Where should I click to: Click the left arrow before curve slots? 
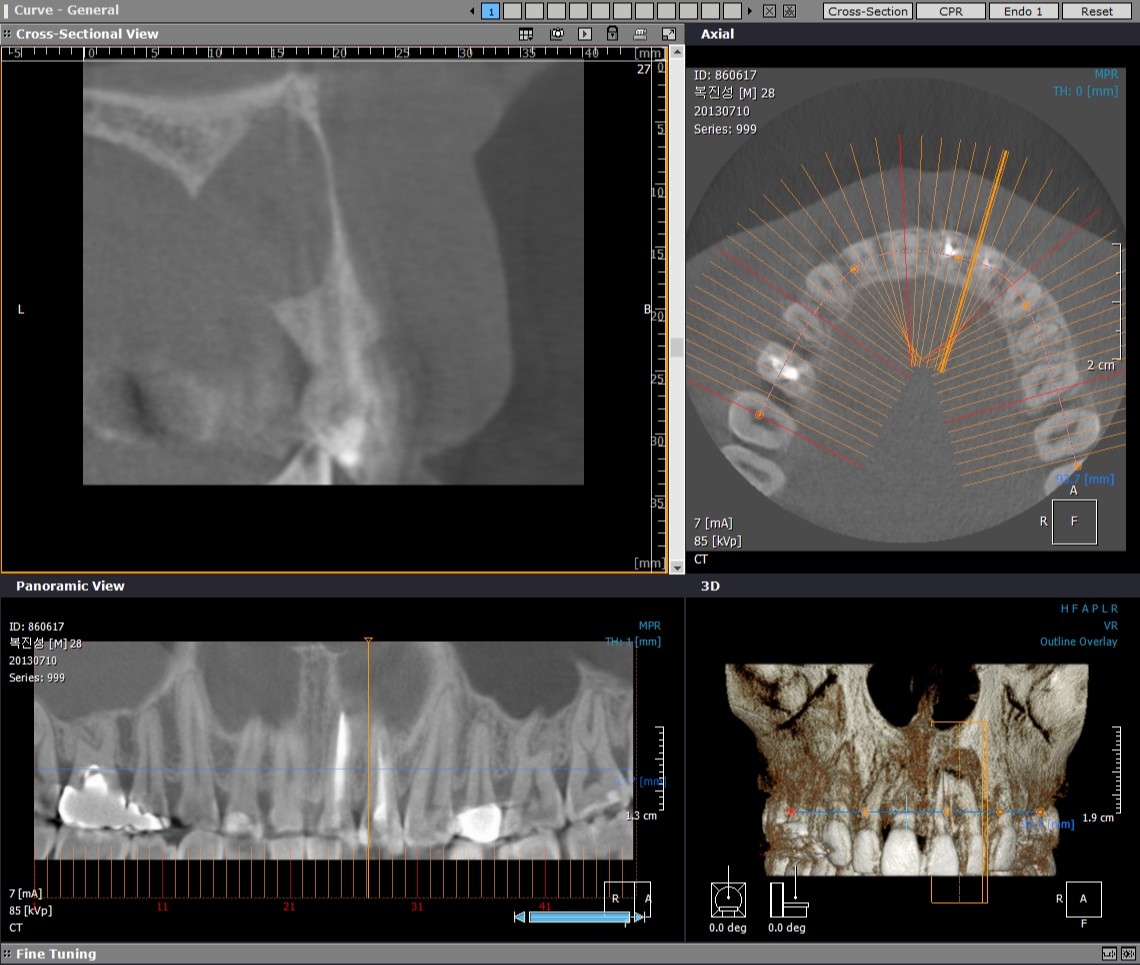(x=473, y=11)
